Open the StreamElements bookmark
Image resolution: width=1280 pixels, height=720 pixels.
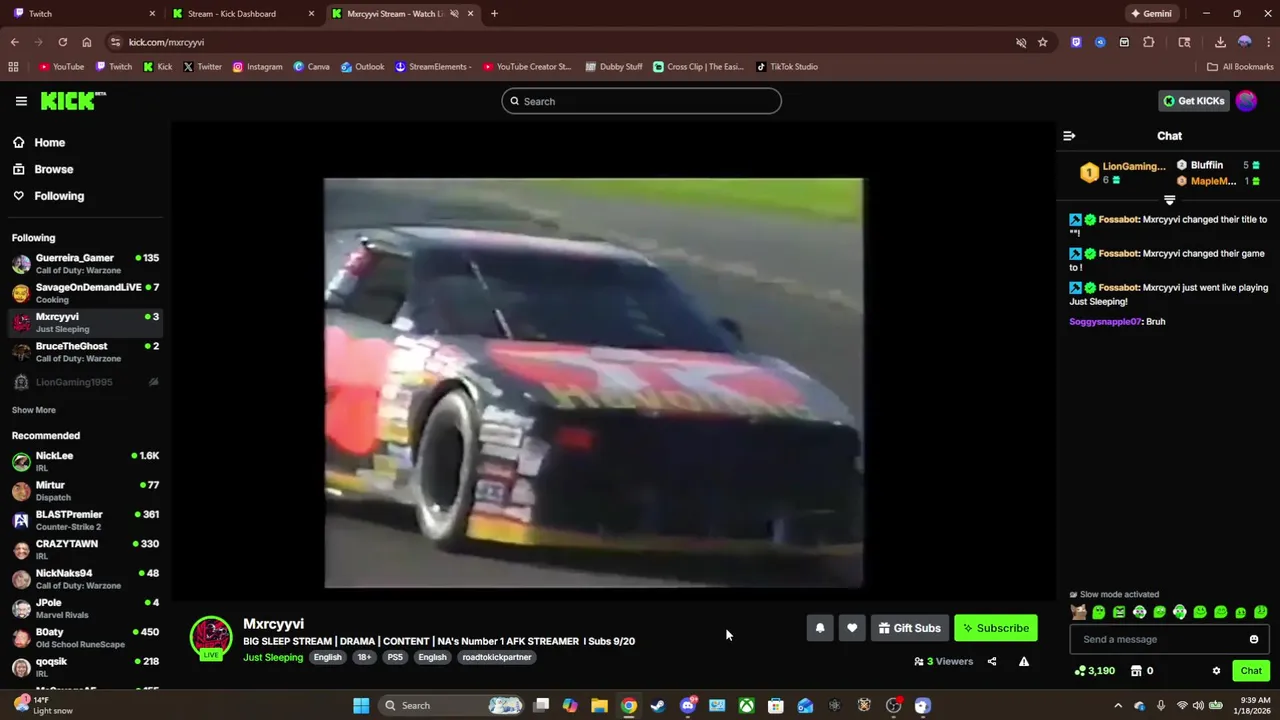(433, 67)
